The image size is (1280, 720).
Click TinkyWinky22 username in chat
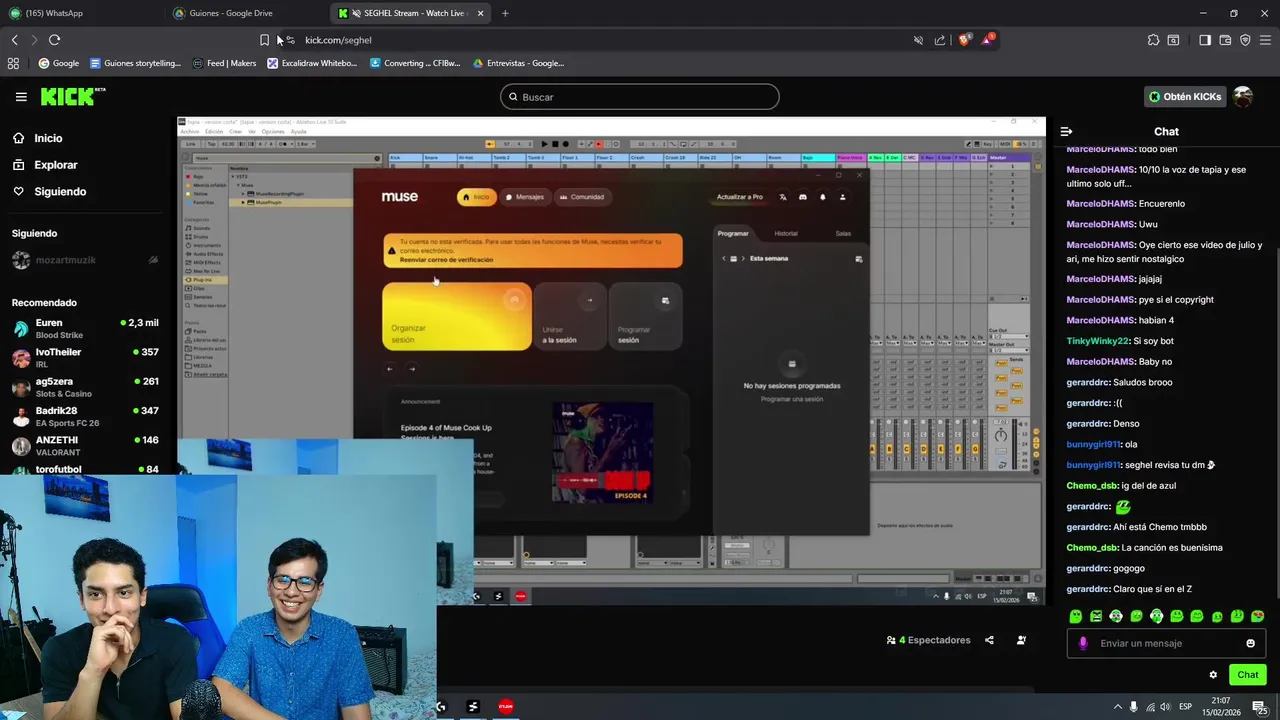click(1097, 341)
